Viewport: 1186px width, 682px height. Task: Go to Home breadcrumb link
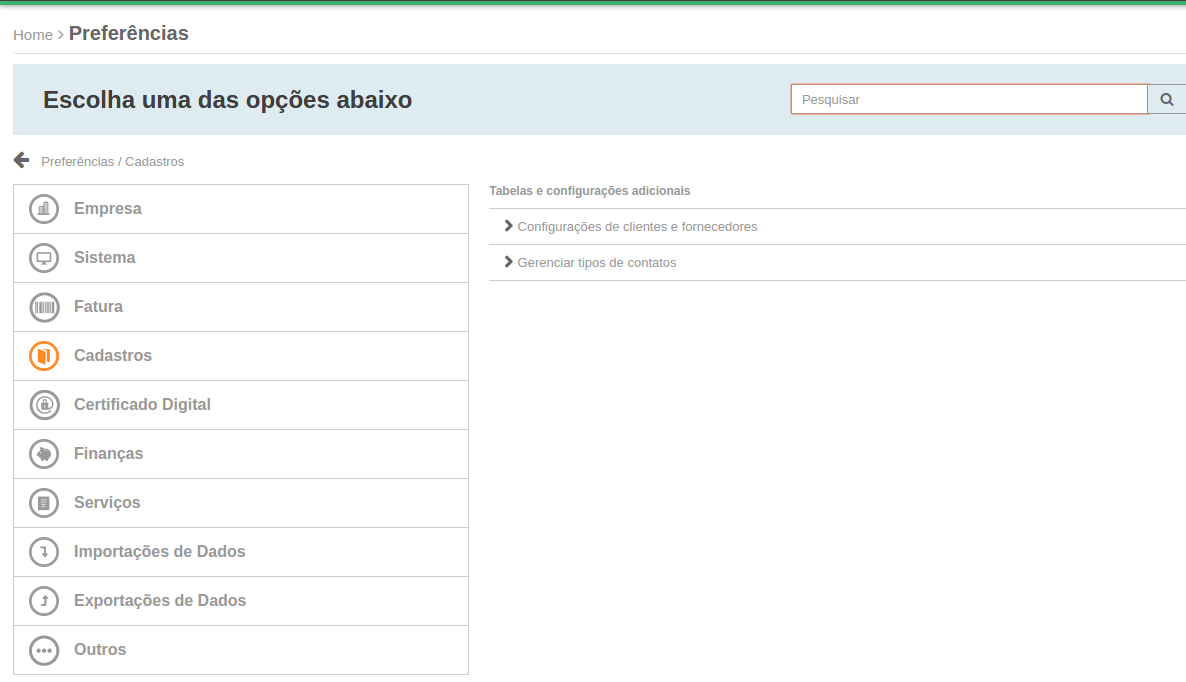point(33,35)
